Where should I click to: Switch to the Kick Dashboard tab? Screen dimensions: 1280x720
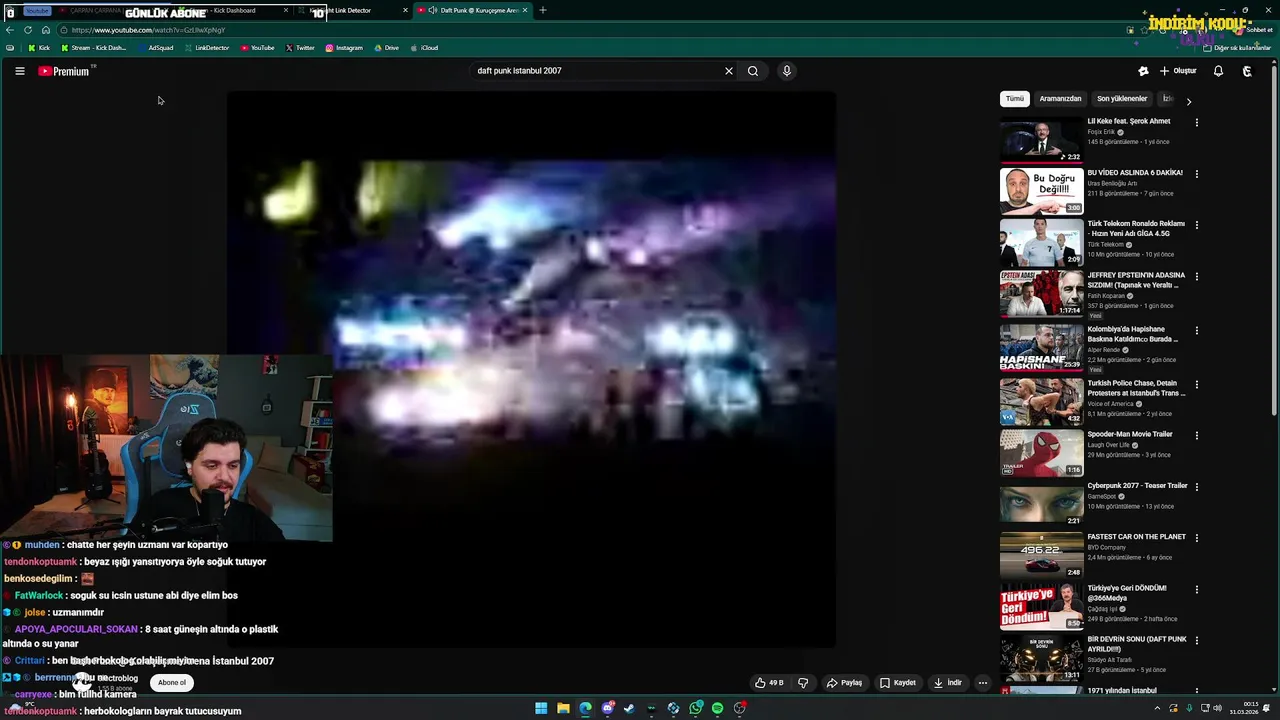pos(230,10)
